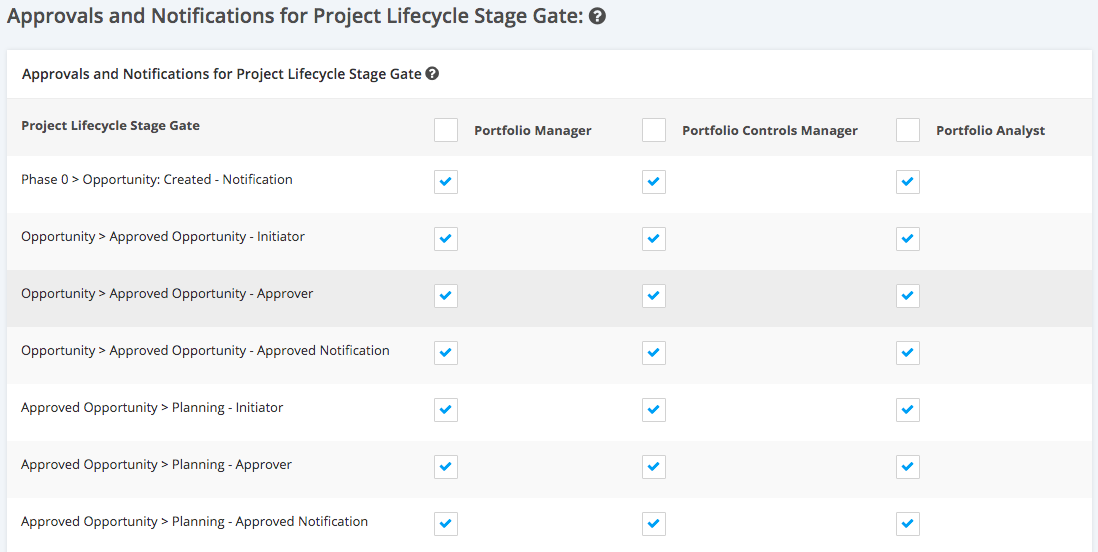
Task: Uncheck Portfolio Analyst for Planning Approved Notification
Action: point(908,524)
